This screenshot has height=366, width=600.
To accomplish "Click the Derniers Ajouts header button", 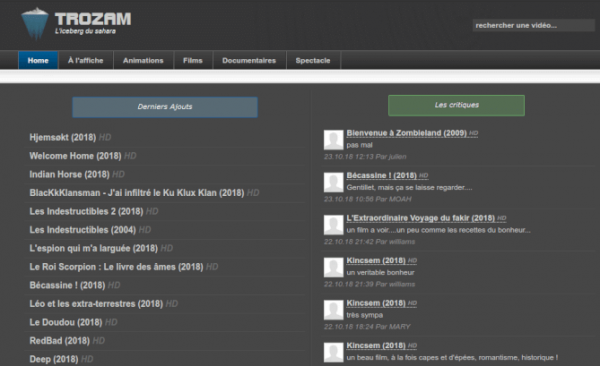I will point(165,107).
